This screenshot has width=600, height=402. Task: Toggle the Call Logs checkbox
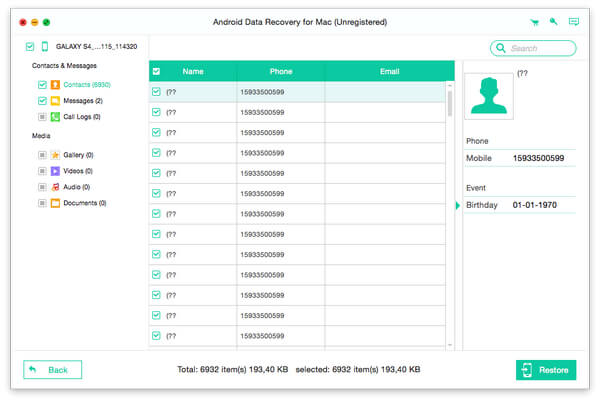click(x=42, y=117)
